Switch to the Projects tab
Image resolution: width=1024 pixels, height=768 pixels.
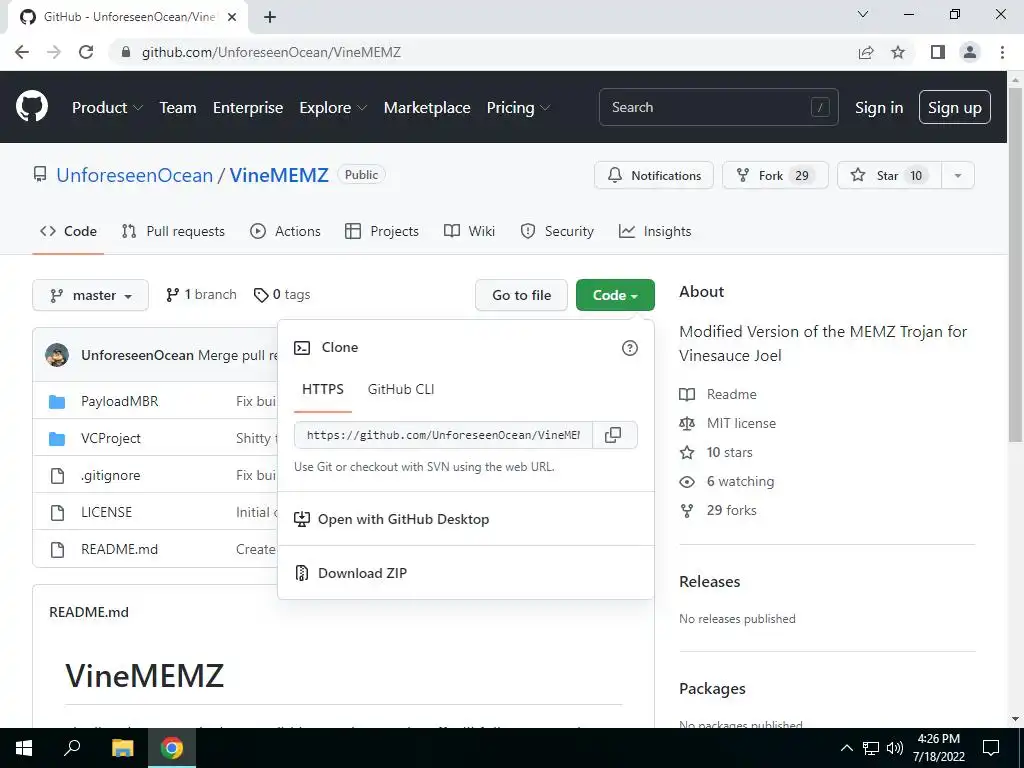tap(382, 231)
